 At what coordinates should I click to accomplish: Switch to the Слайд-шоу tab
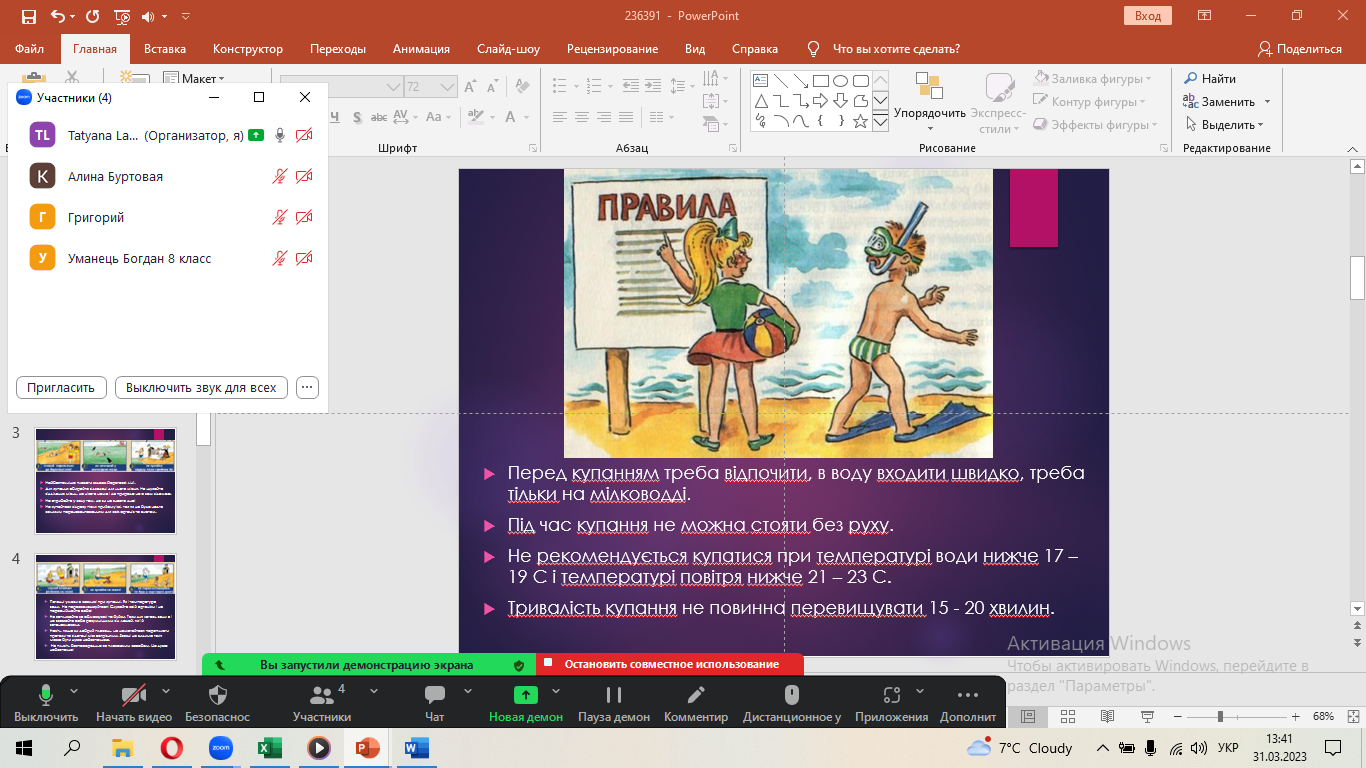point(508,49)
